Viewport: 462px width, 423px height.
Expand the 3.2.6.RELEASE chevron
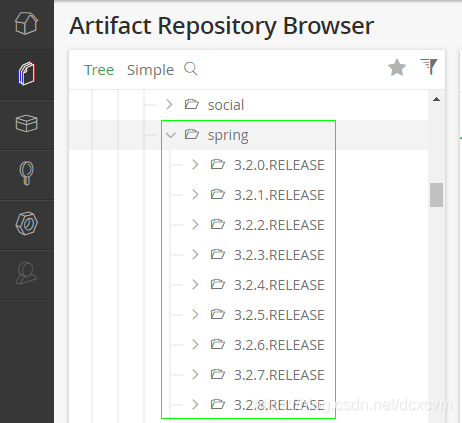pyautogui.click(x=195, y=345)
